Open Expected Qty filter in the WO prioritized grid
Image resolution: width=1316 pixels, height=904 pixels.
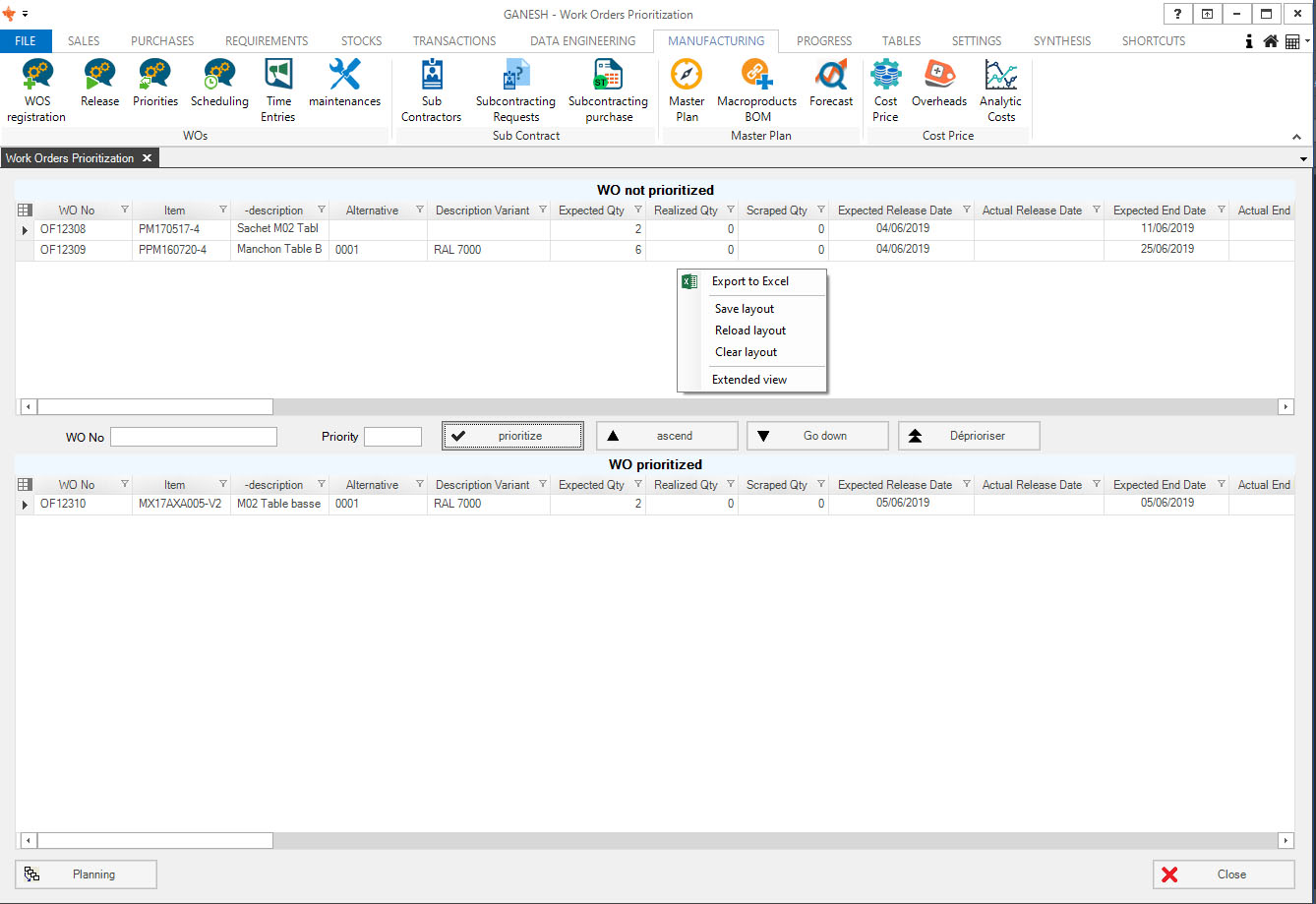[x=638, y=485]
